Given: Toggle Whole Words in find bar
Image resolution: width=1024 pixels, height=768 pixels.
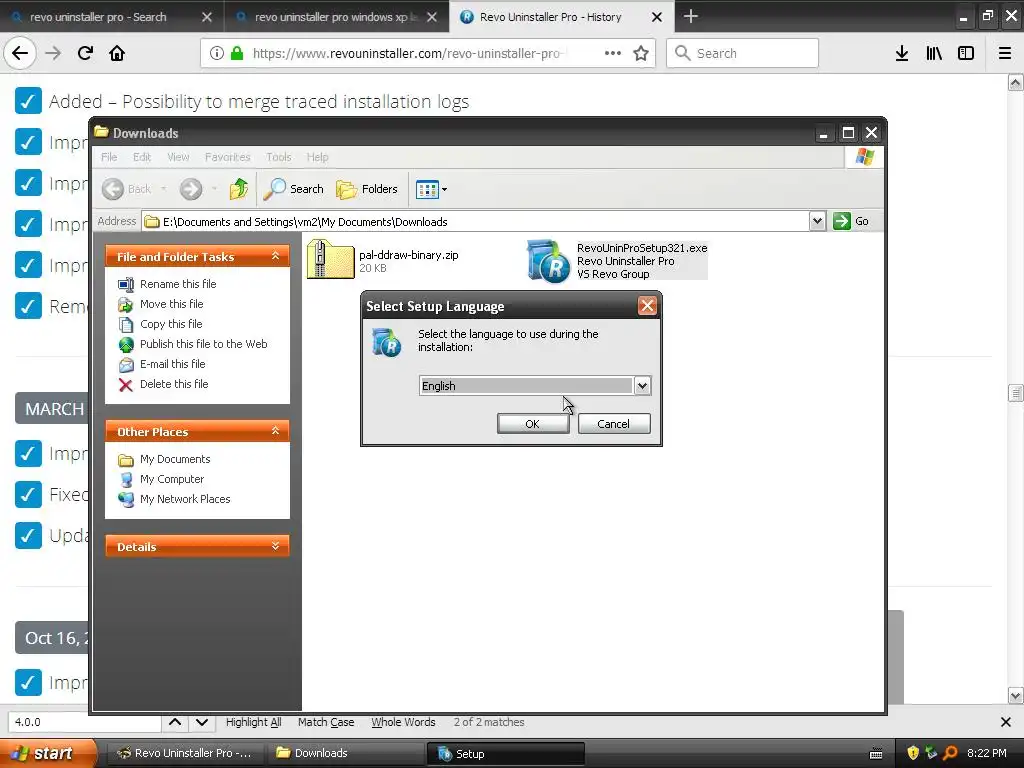Looking at the screenshot, I should click(x=403, y=722).
